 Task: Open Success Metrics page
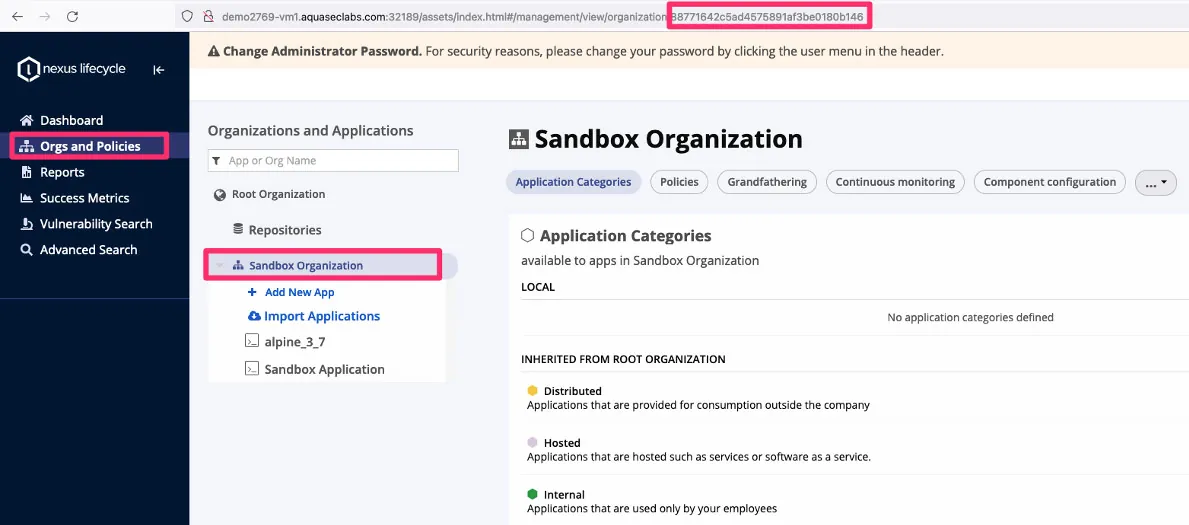tap(85, 198)
